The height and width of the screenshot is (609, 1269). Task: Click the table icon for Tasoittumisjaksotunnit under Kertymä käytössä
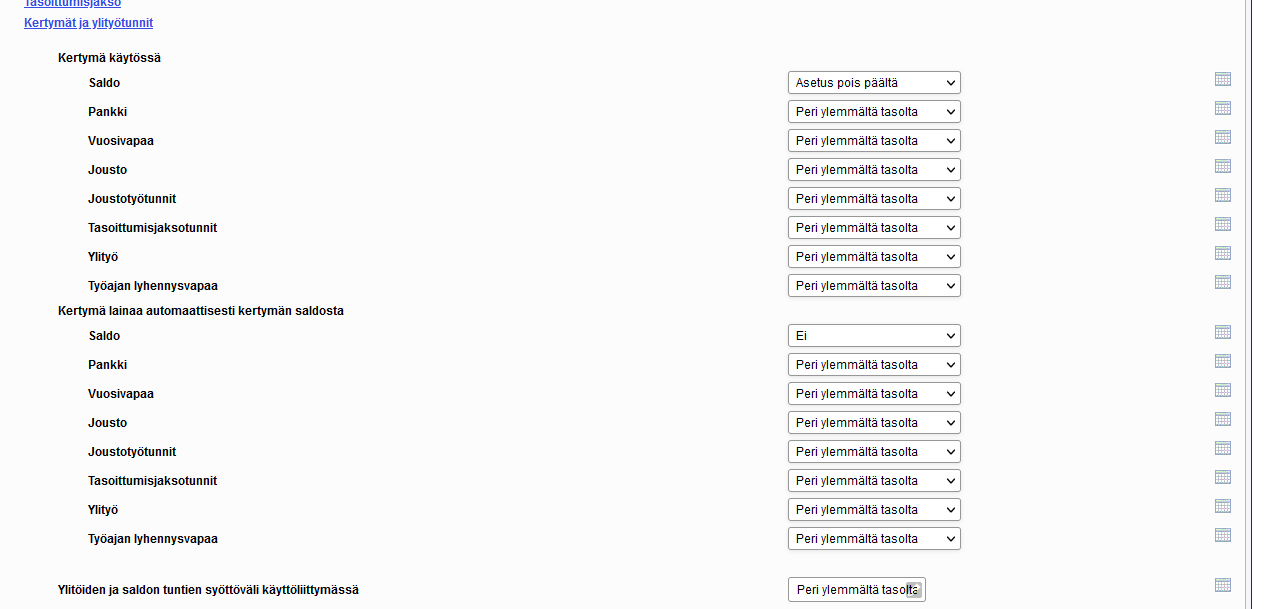[1222, 224]
